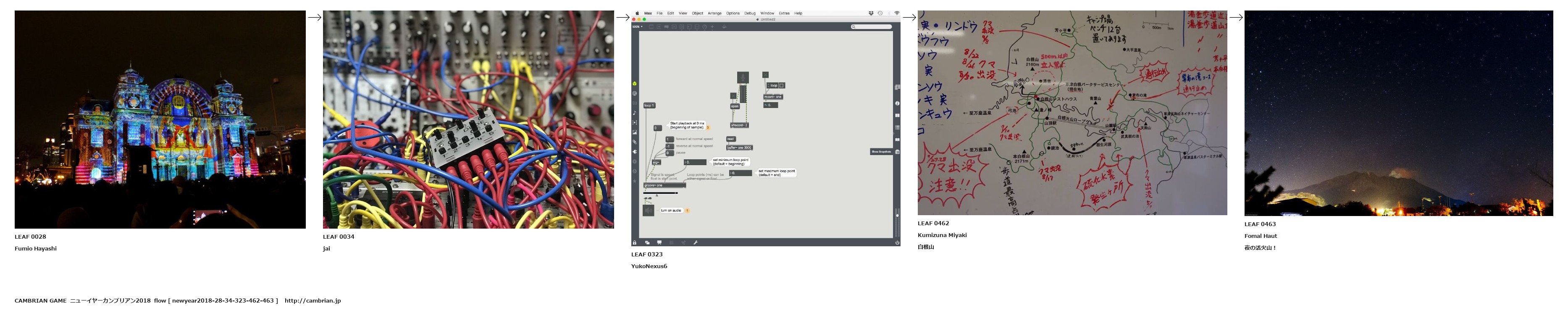Open the snapshots camera icon in the right sidebar
The width and height of the screenshot is (1568, 311).
point(897,152)
